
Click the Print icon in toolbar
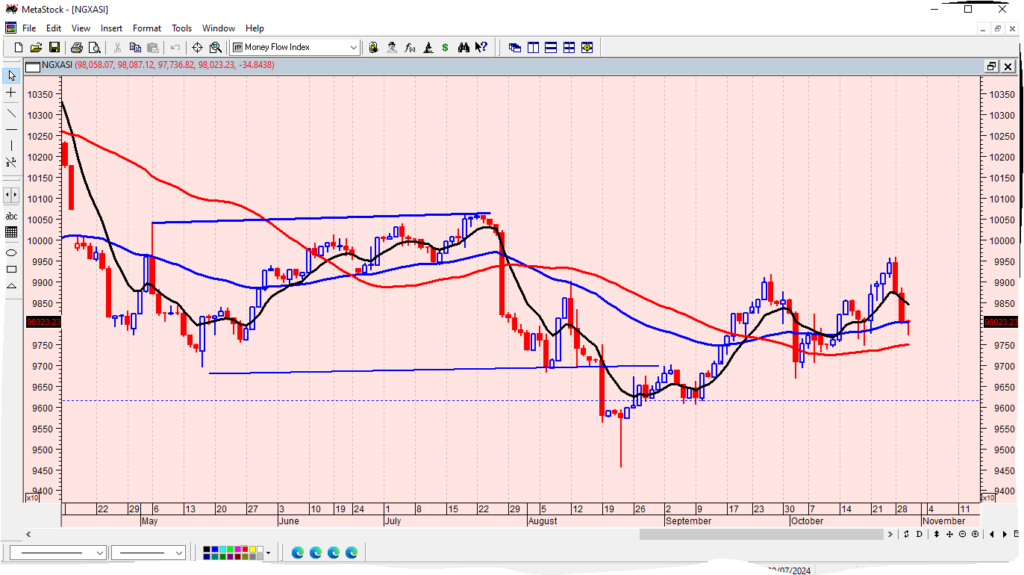76,47
